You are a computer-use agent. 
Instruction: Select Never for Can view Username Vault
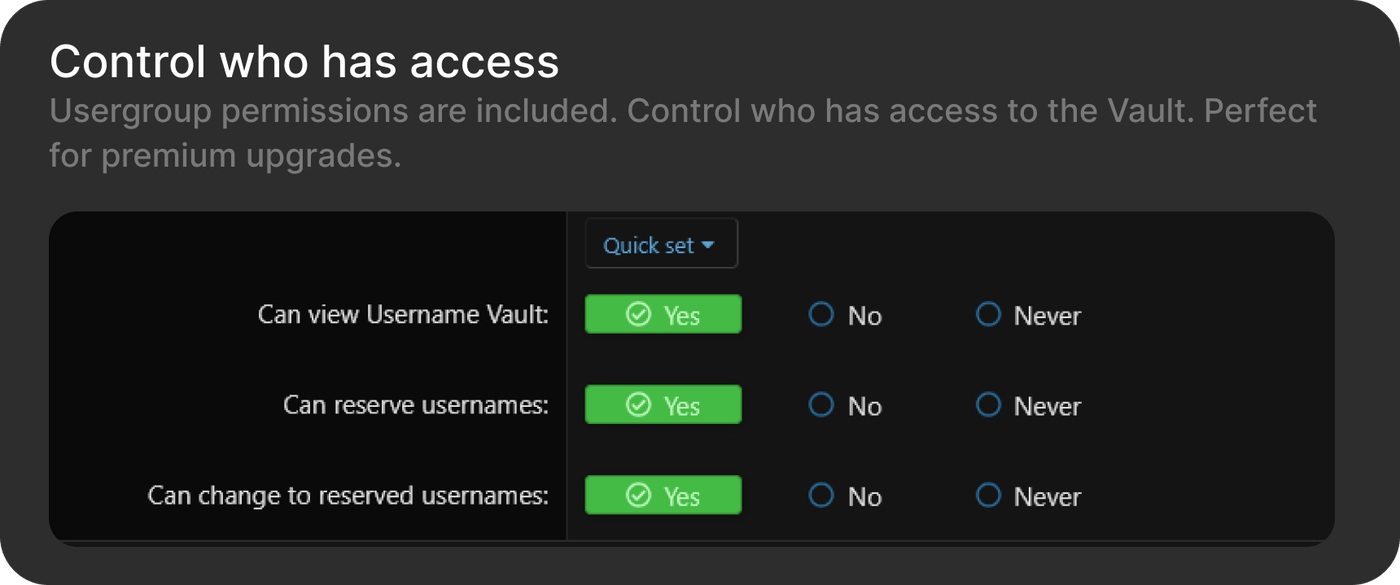click(988, 315)
